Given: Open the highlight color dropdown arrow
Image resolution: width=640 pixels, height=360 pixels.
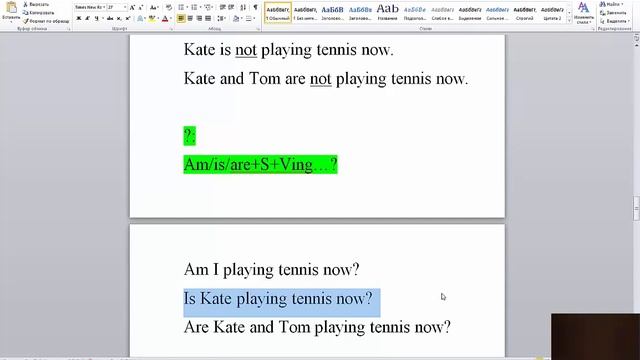Looking at the screenshot, I should click(158, 18).
